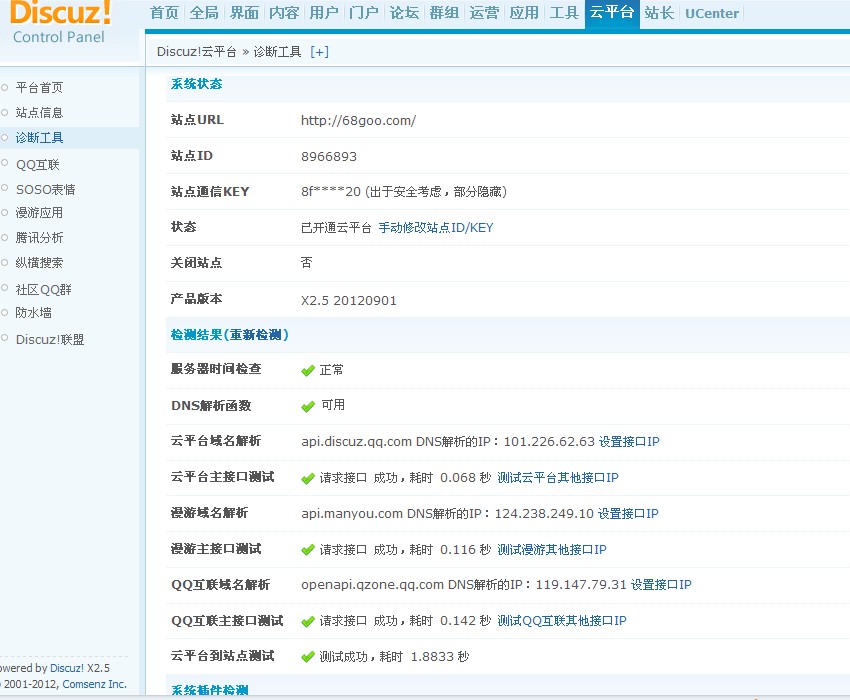Click the Discuz! Control Panel logo
This screenshot has width=850, height=700.
60,23
